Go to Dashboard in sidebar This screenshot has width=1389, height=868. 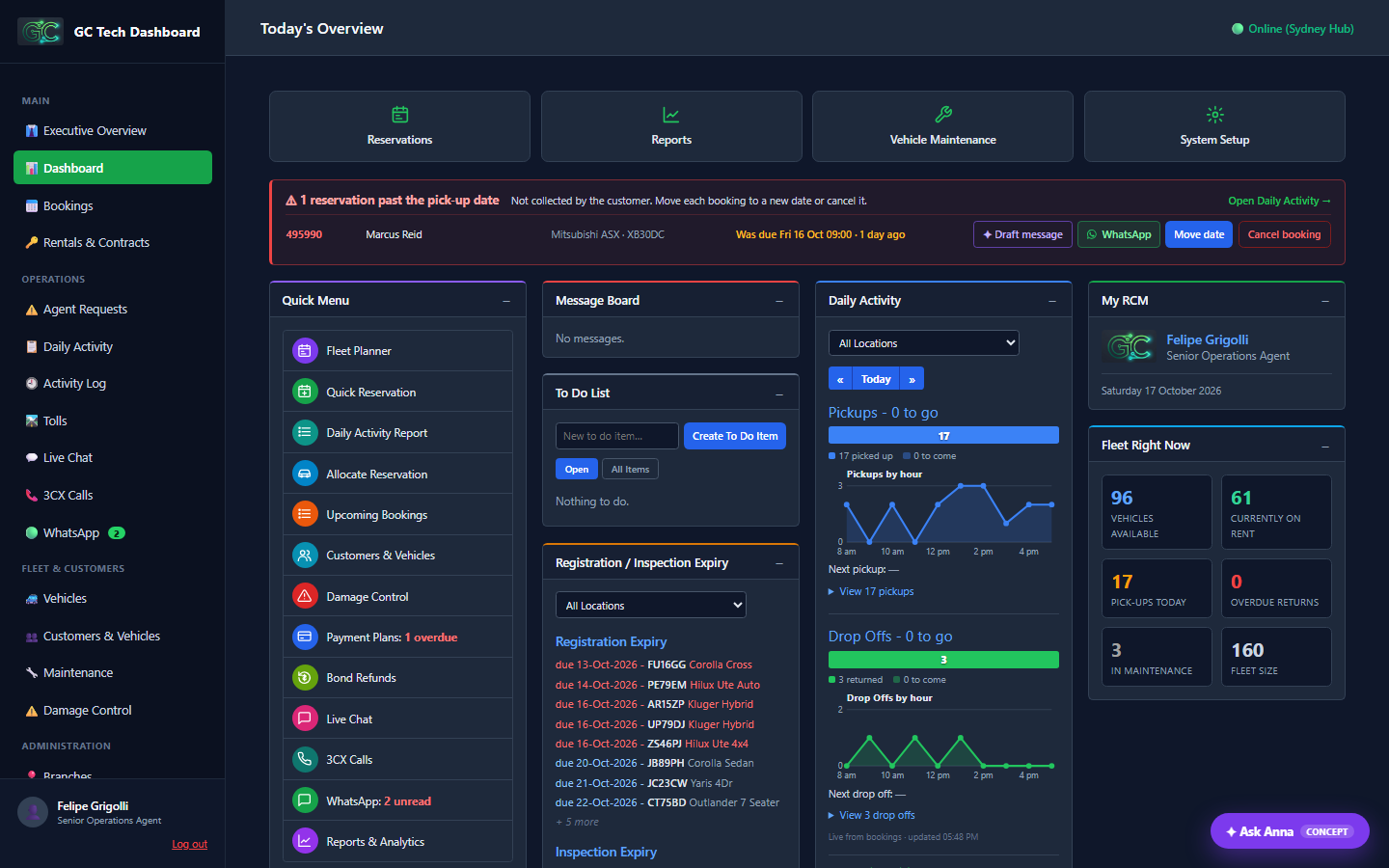point(113,168)
